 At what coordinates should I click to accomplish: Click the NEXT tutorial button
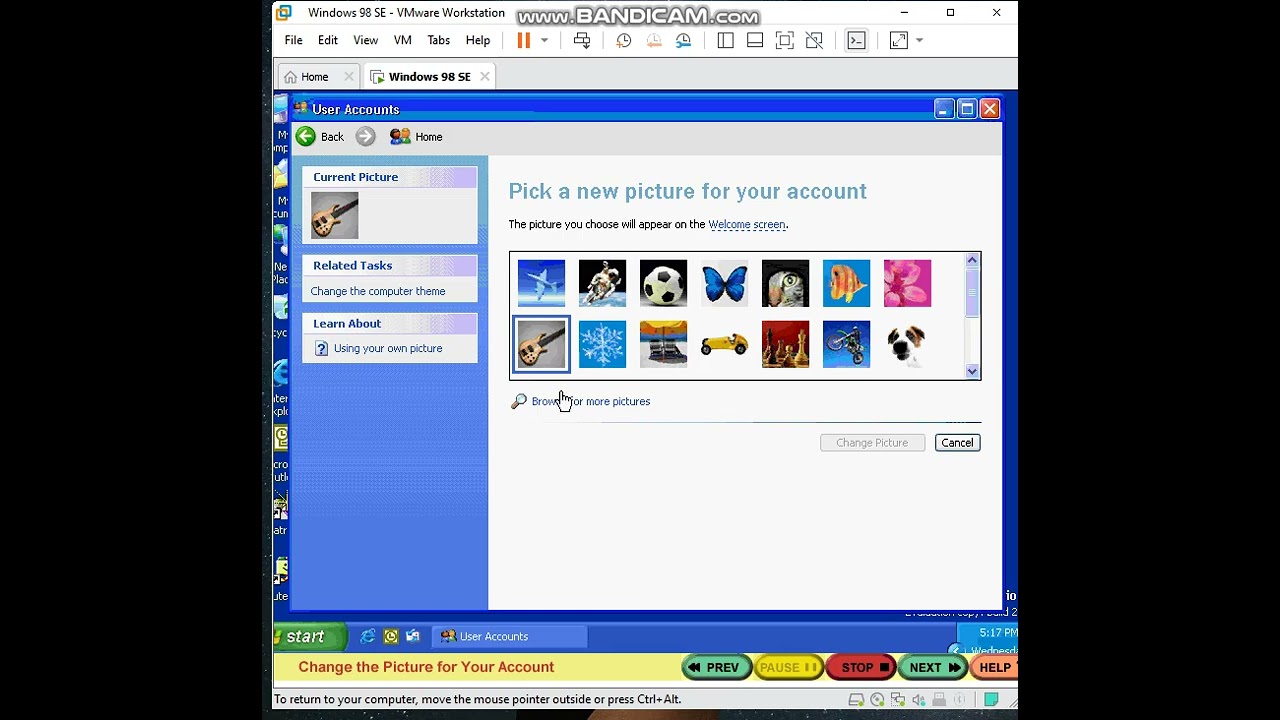pos(933,667)
